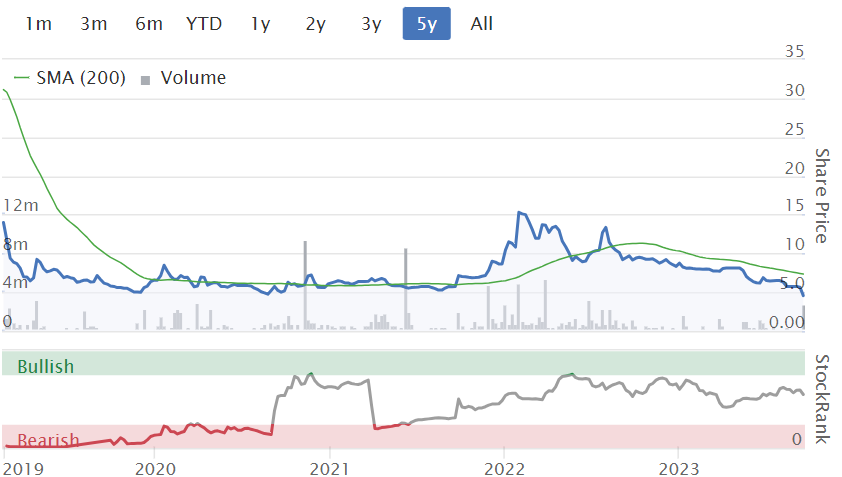Viewport: 842px width, 477px height.
Task: Click the green Bullish band label
Action: tap(46, 366)
